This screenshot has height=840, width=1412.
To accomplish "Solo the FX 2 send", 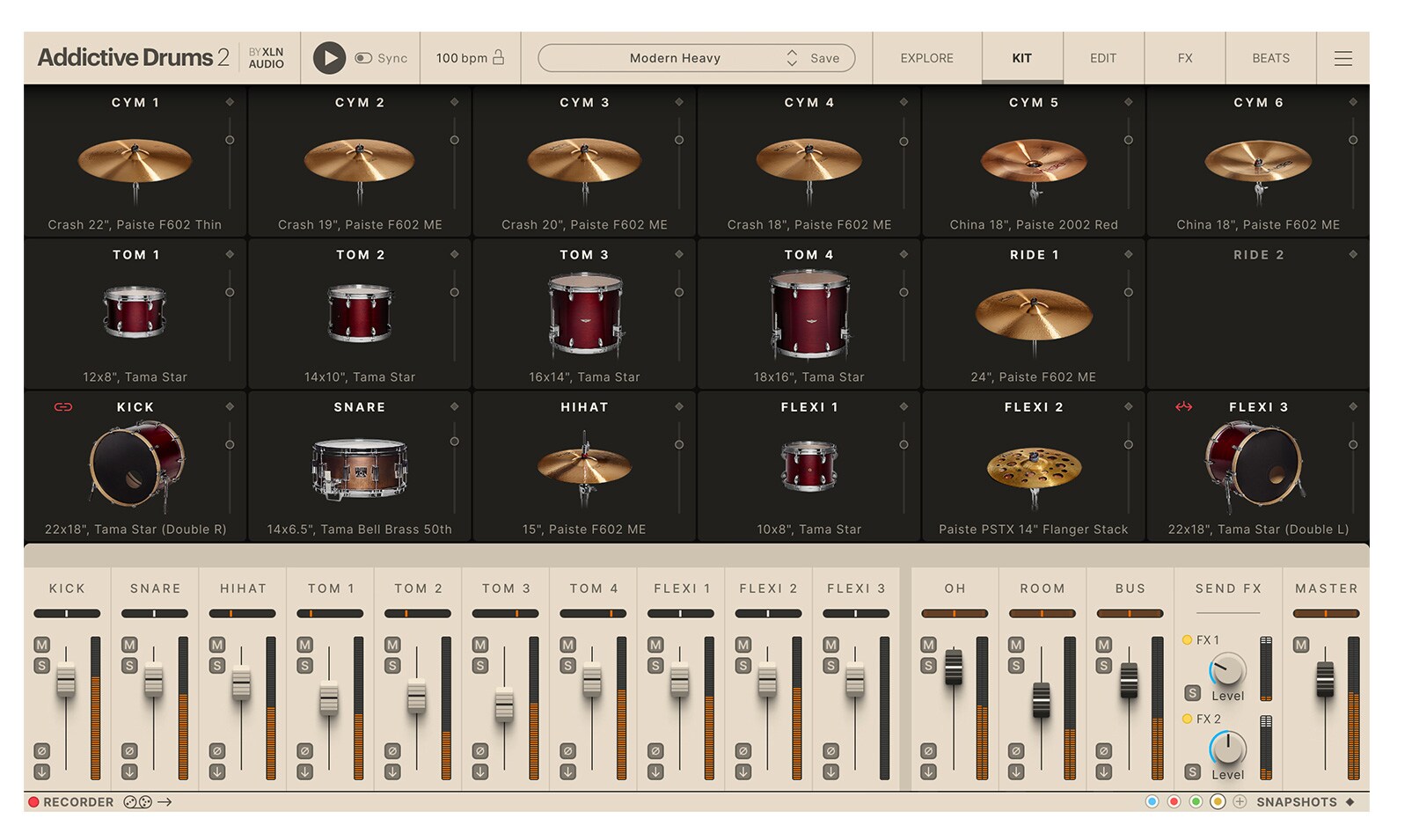I will click(x=1193, y=772).
